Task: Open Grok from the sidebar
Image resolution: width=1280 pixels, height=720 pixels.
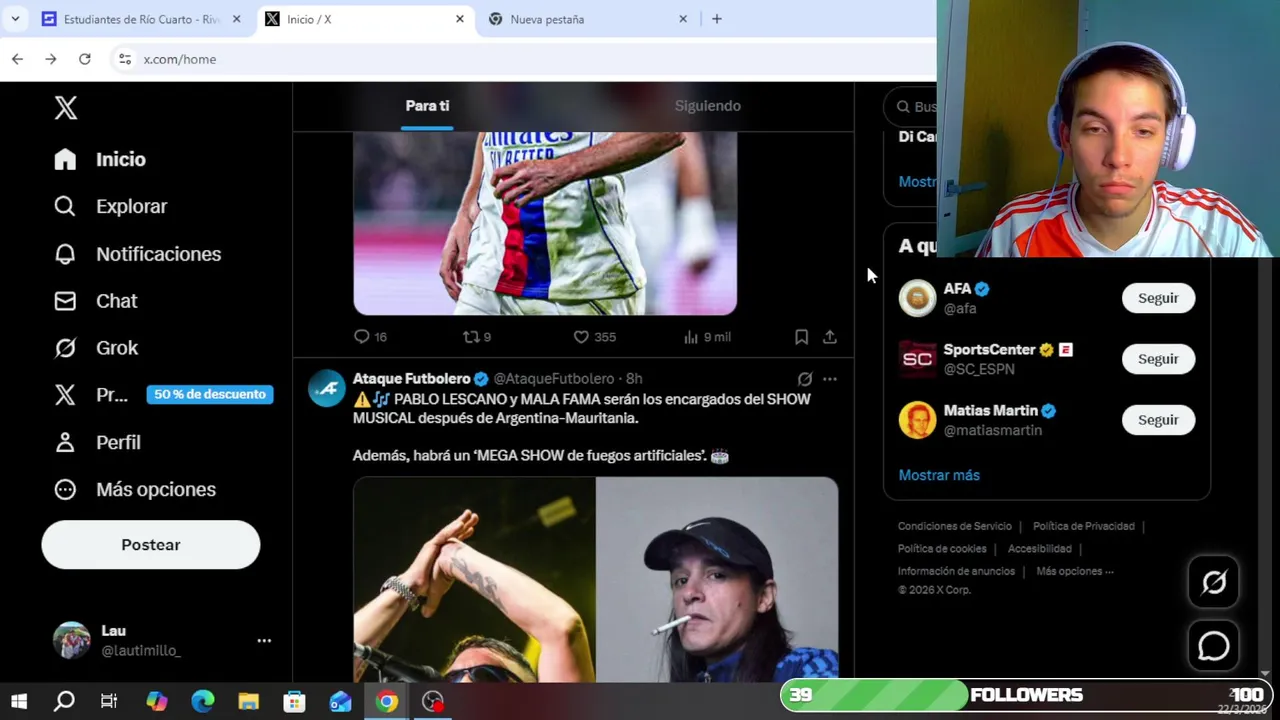Action: [x=97, y=348]
